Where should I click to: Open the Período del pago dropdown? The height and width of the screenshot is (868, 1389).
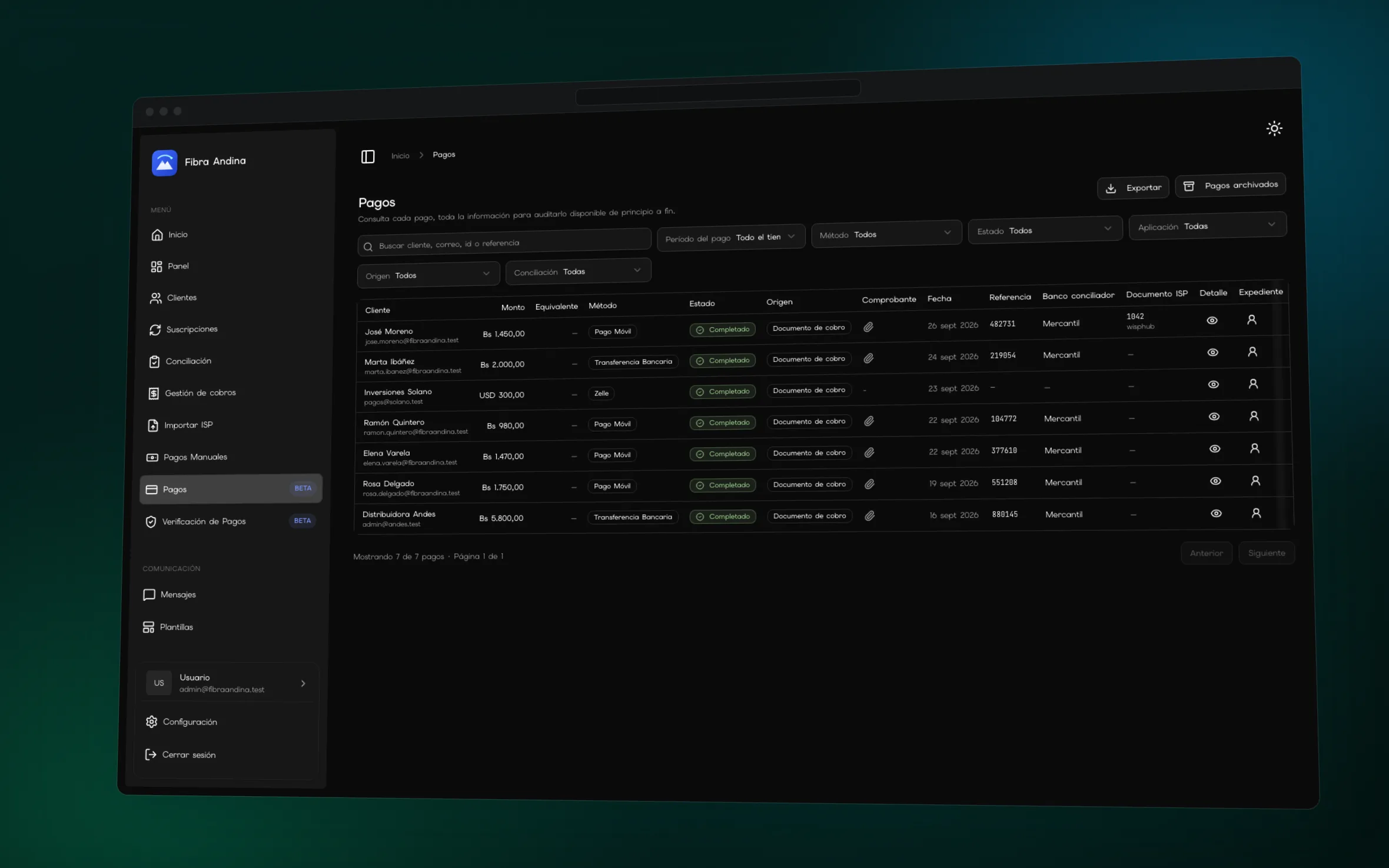tap(731, 237)
